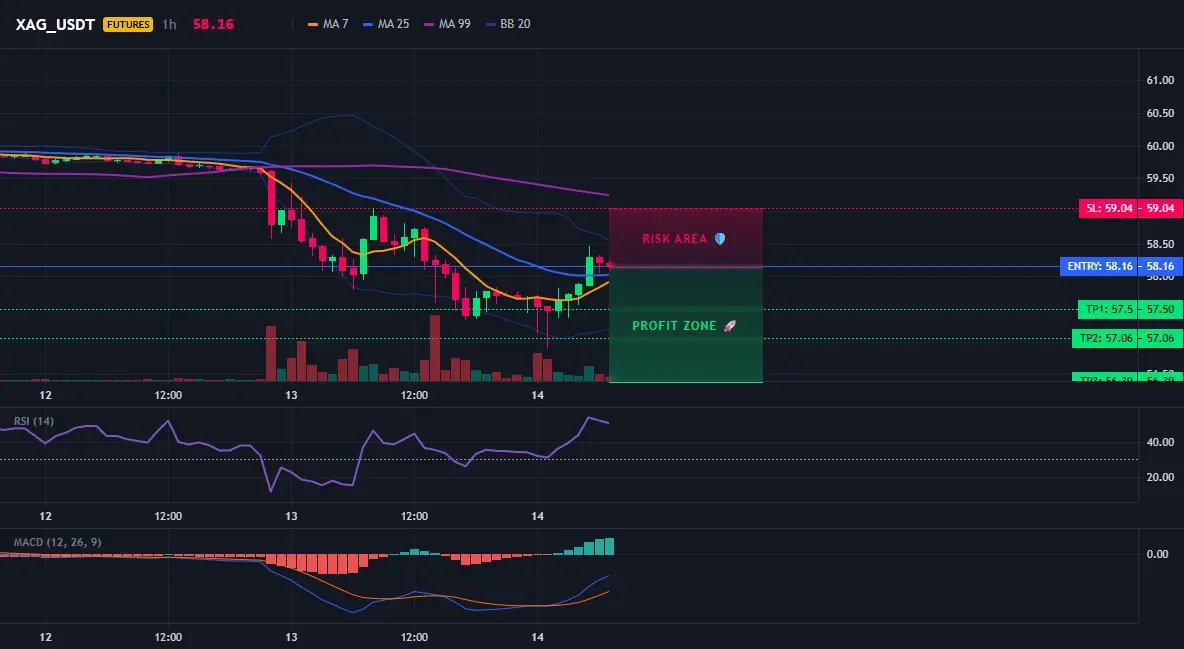Click the MACD (12, 26, 9) indicator label
This screenshot has width=1184, height=649.
click(57, 542)
